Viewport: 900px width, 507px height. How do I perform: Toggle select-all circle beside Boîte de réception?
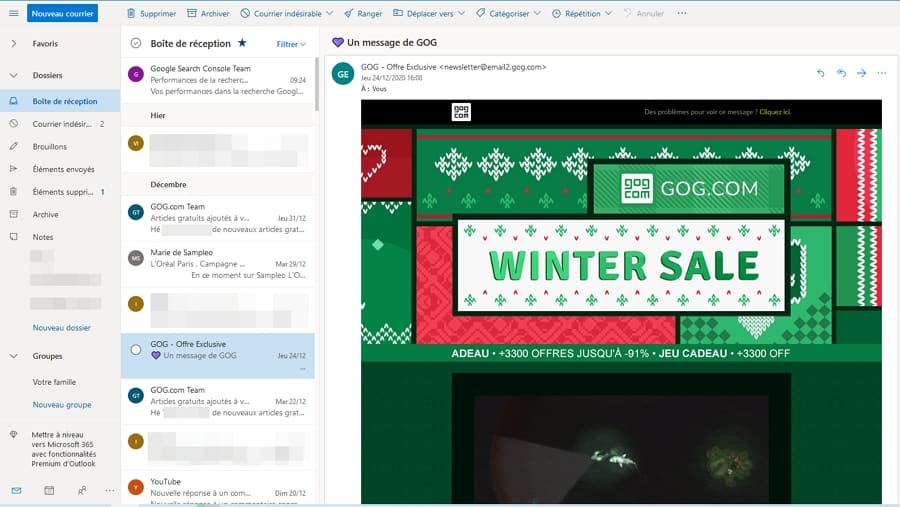coord(136,44)
